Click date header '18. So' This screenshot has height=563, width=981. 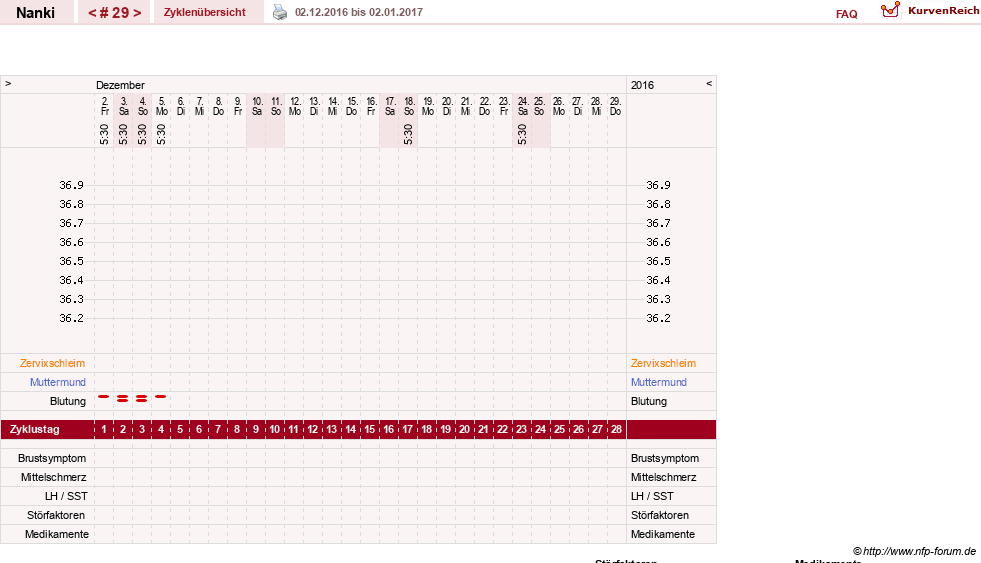click(409, 106)
